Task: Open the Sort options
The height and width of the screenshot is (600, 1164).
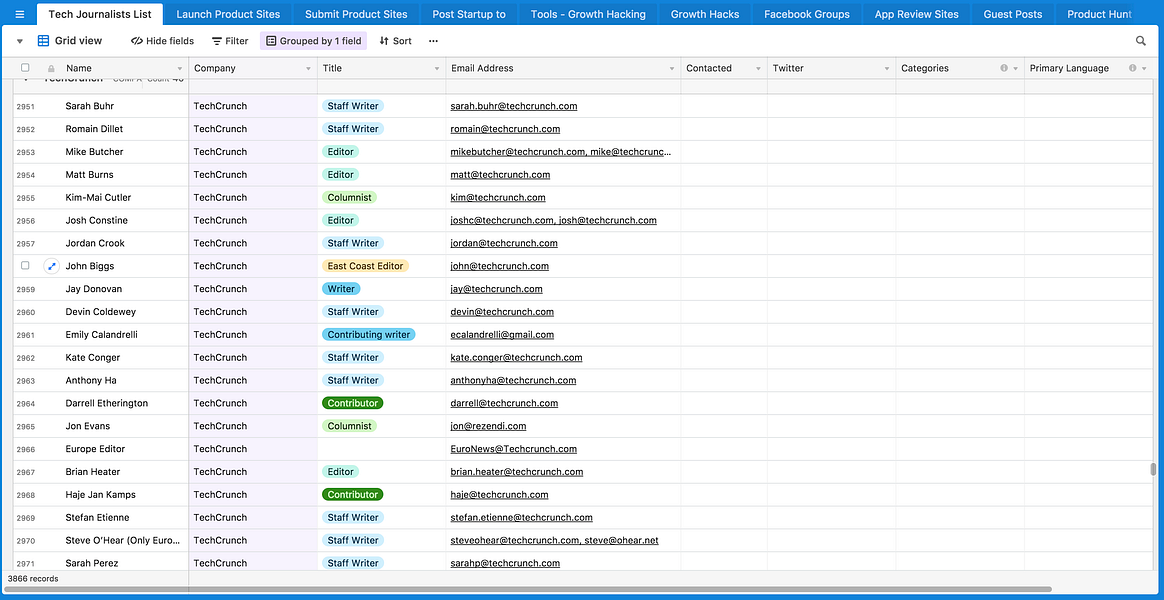Action: tap(395, 41)
